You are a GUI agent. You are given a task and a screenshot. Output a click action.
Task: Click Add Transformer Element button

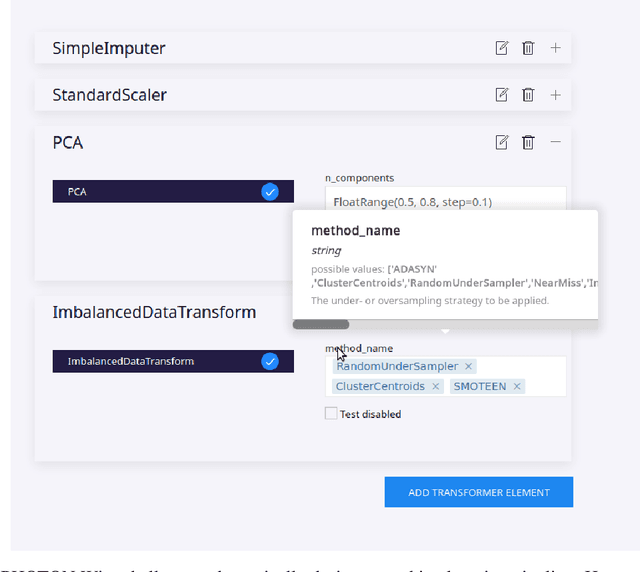click(x=479, y=492)
